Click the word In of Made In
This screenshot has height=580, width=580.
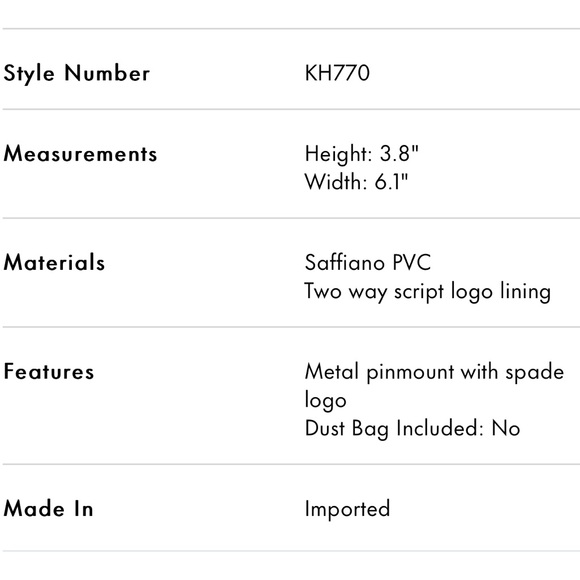pyautogui.click(x=84, y=508)
